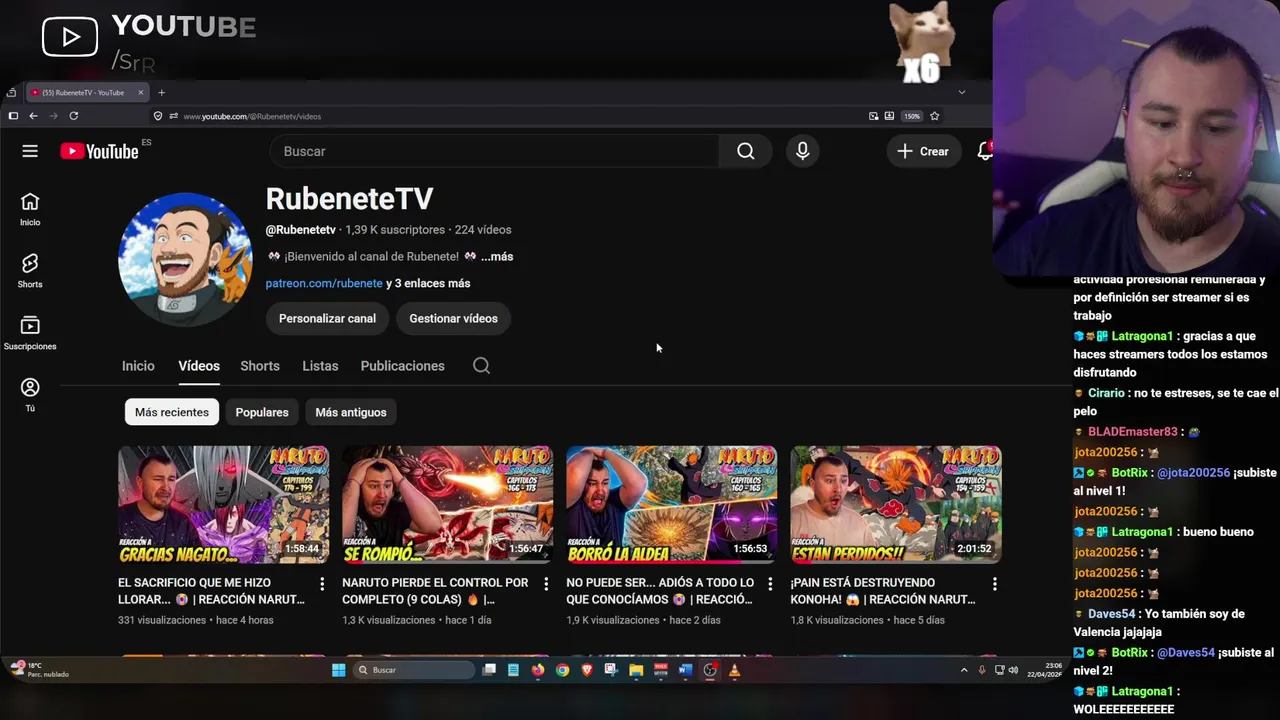Viewport: 1280px width, 720px height.
Task: Open 'GRACIAS NAGATO' thumbnail 1:58:44
Action: 223,505
